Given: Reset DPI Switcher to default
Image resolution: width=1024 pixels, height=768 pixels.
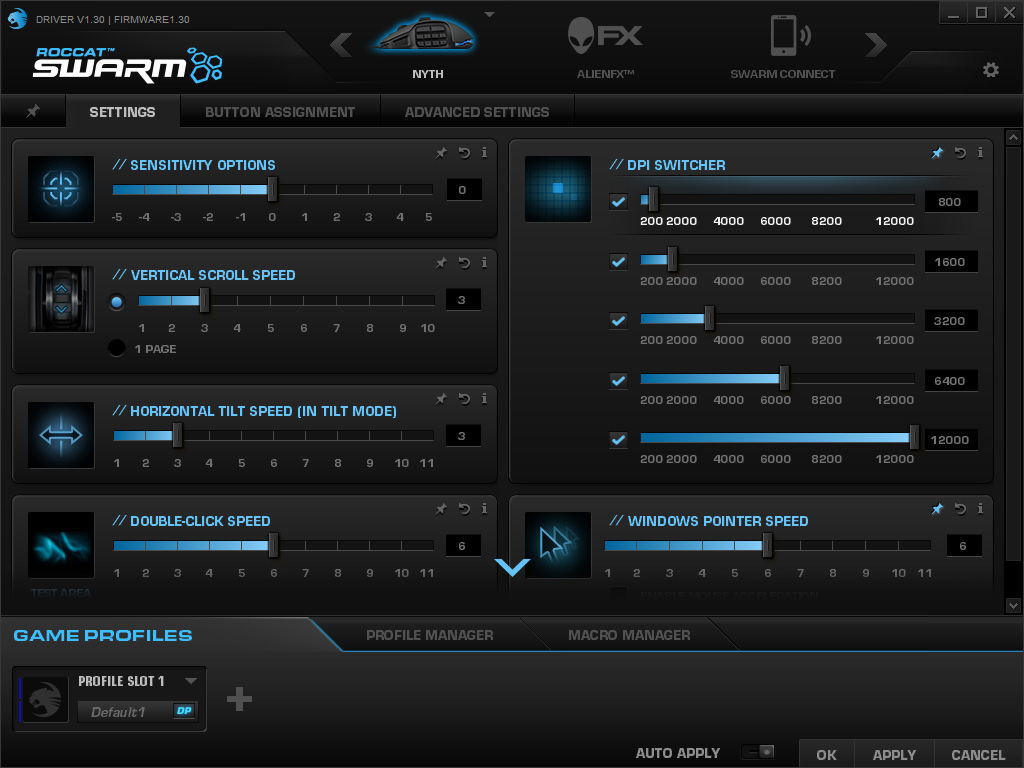Looking at the screenshot, I should click(959, 153).
